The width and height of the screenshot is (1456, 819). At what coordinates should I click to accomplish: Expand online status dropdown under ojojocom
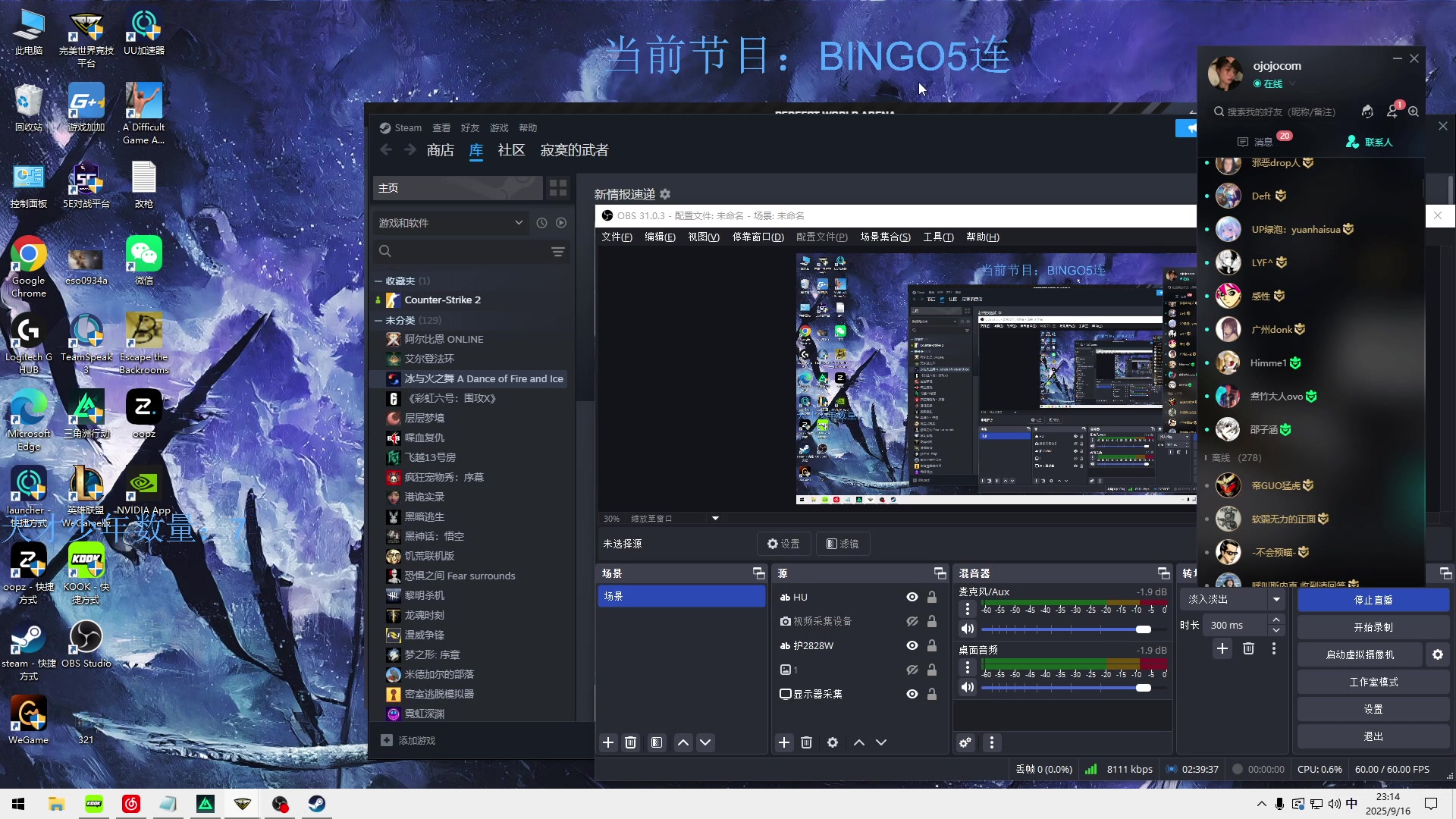1293,83
